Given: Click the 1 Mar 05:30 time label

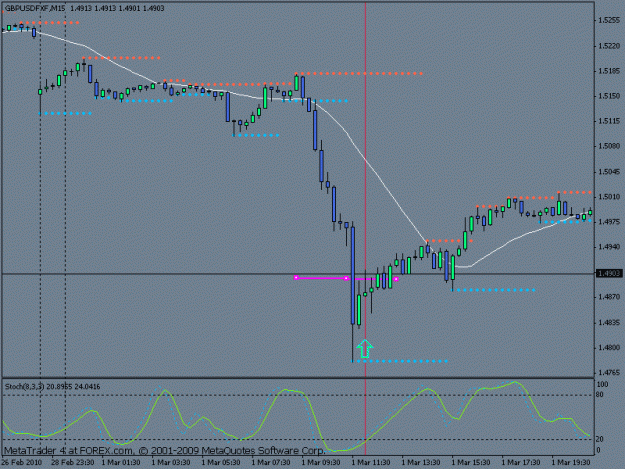Looking at the screenshot, I should tap(221, 463).
